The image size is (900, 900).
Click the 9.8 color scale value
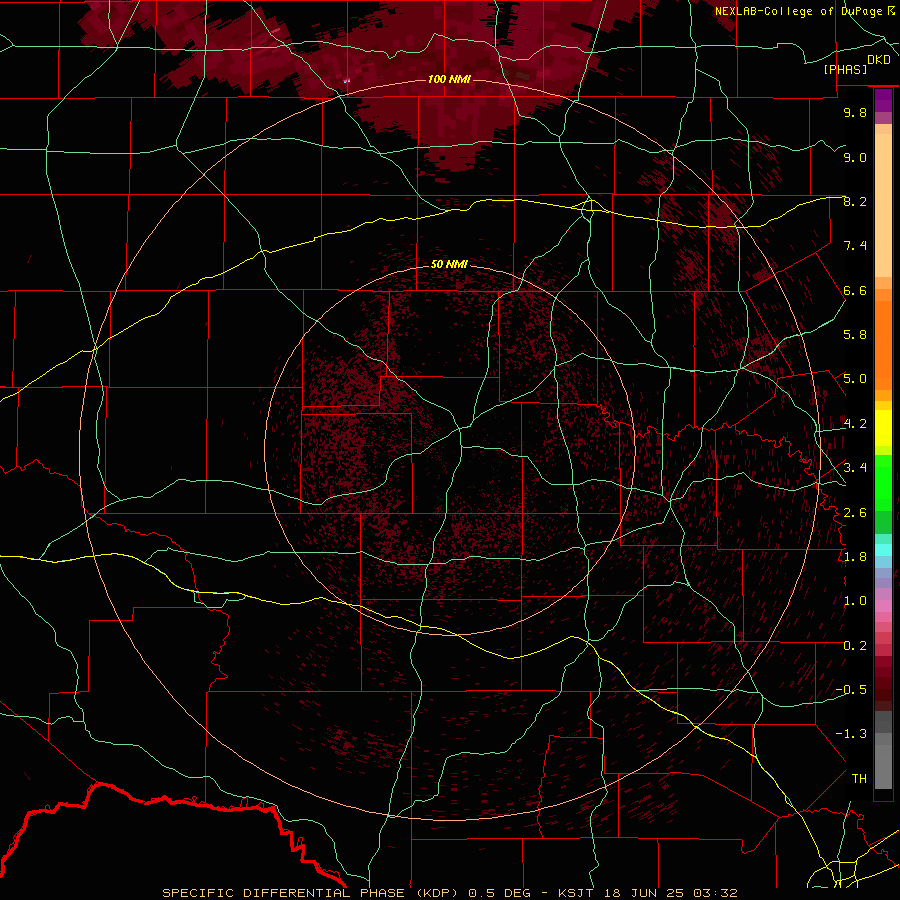tap(855, 112)
